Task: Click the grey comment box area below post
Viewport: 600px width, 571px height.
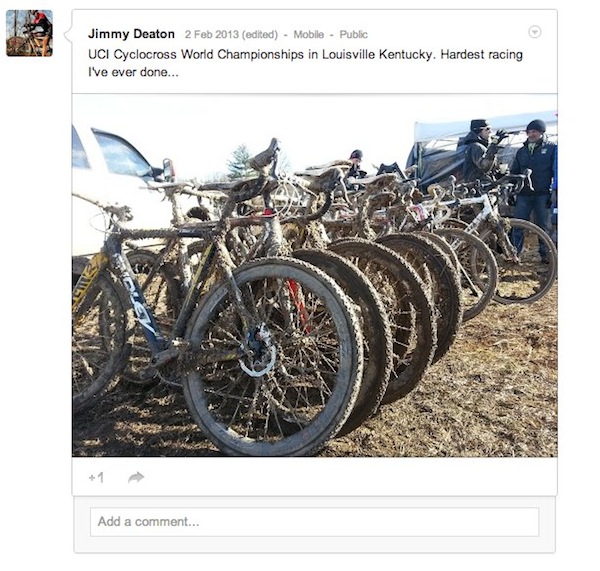Action: click(x=315, y=524)
